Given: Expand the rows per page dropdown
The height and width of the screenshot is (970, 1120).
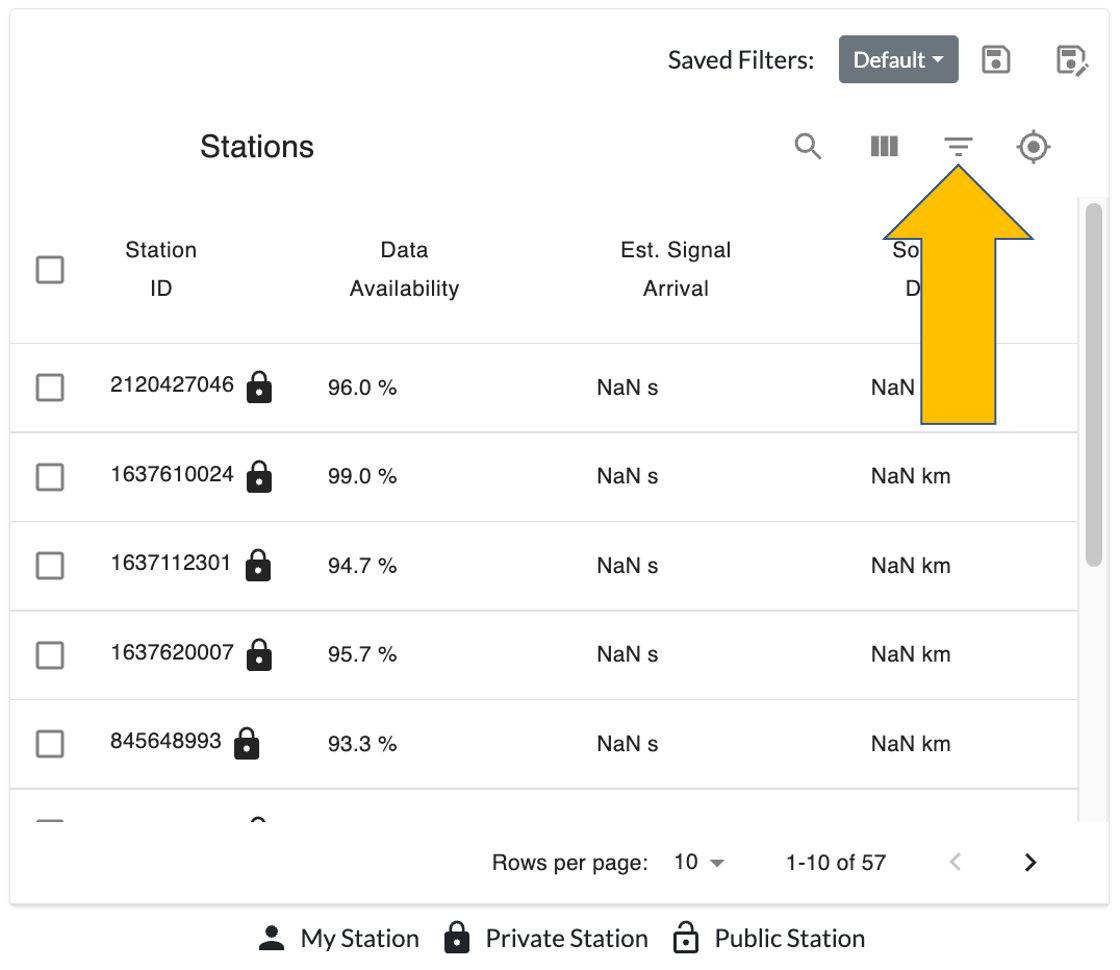Looking at the screenshot, I should [699, 862].
